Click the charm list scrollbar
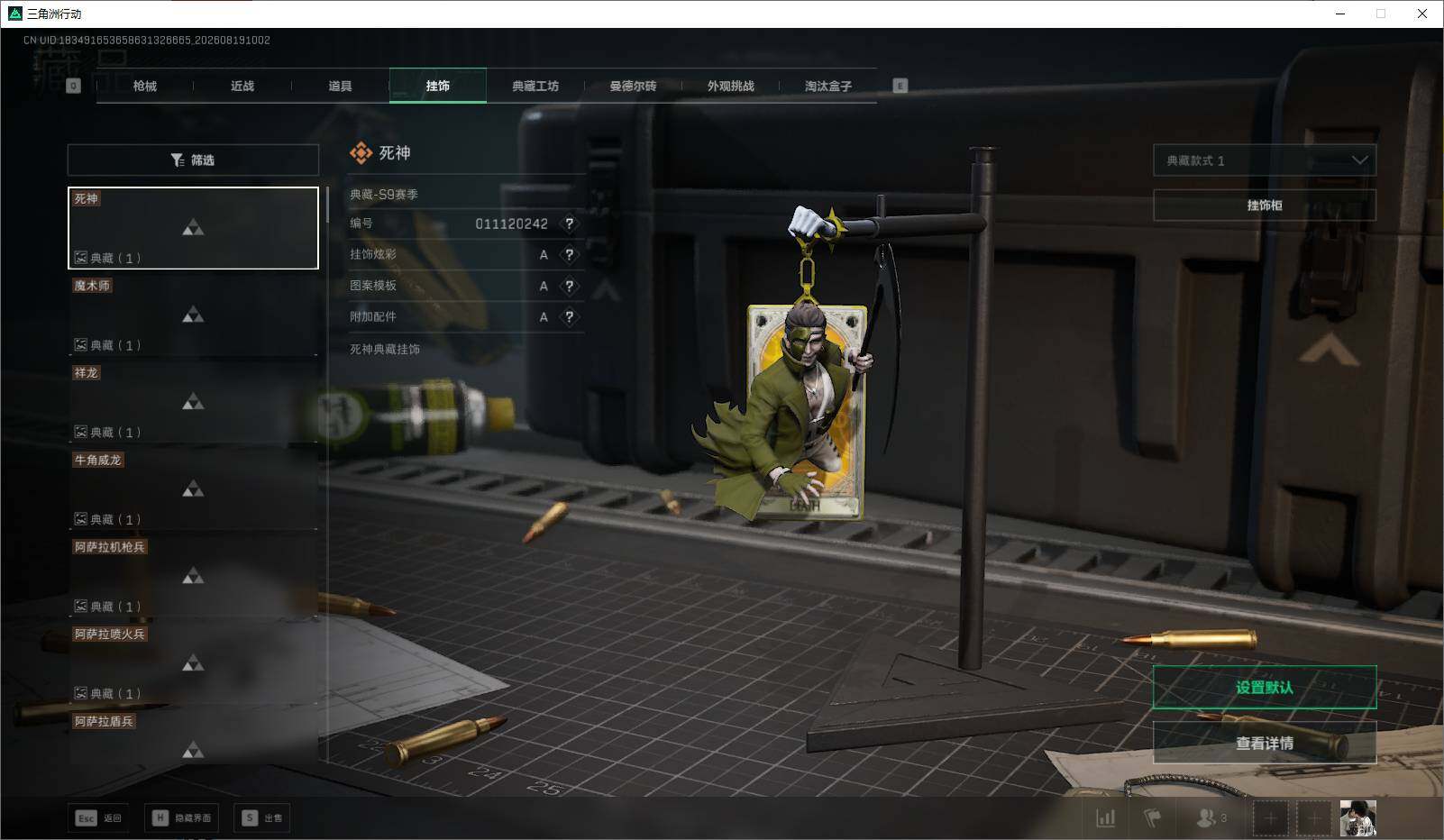The height and width of the screenshot is (840, 1444). click(326, 205)
